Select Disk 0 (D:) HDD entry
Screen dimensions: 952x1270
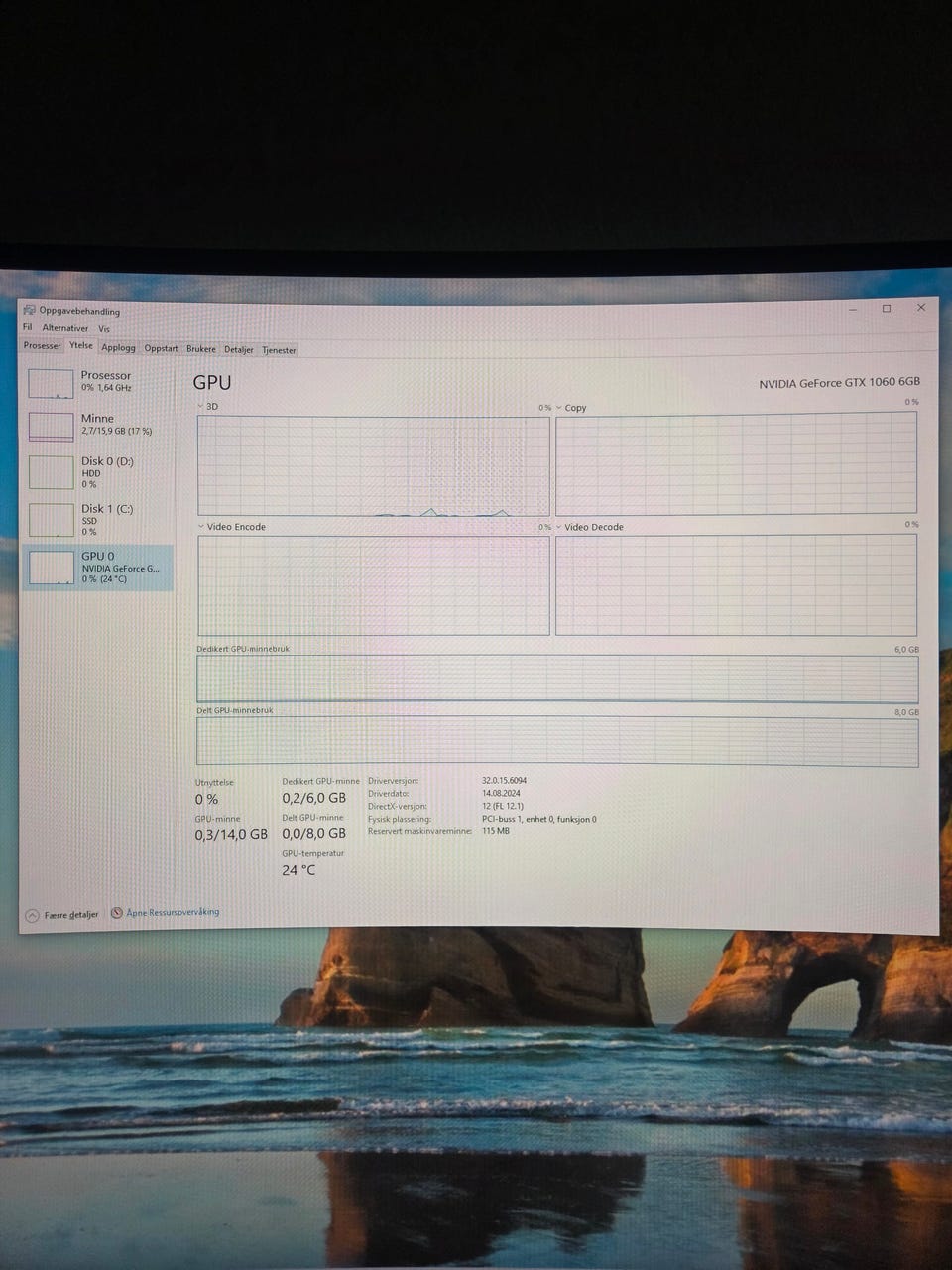coord(97,472)
